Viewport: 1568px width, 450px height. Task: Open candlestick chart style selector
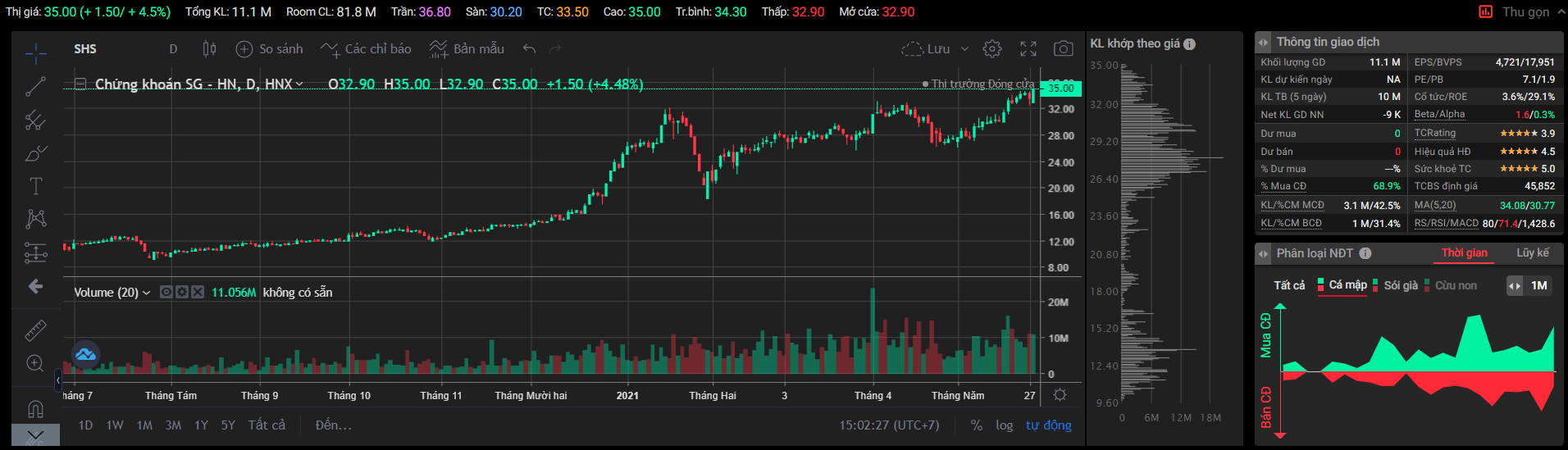[x=209, y=49]
